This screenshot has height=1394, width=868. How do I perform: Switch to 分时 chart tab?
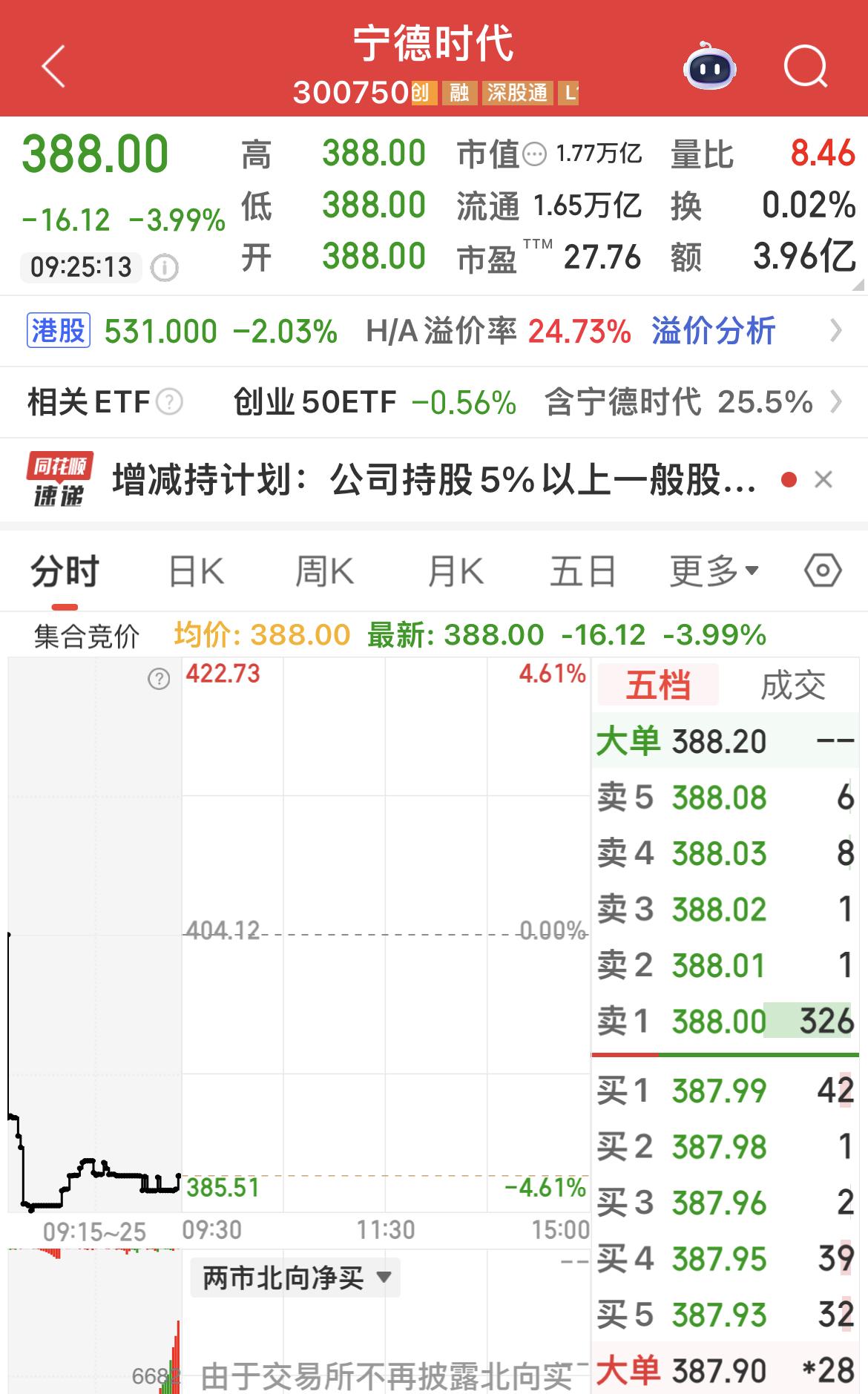65,571
